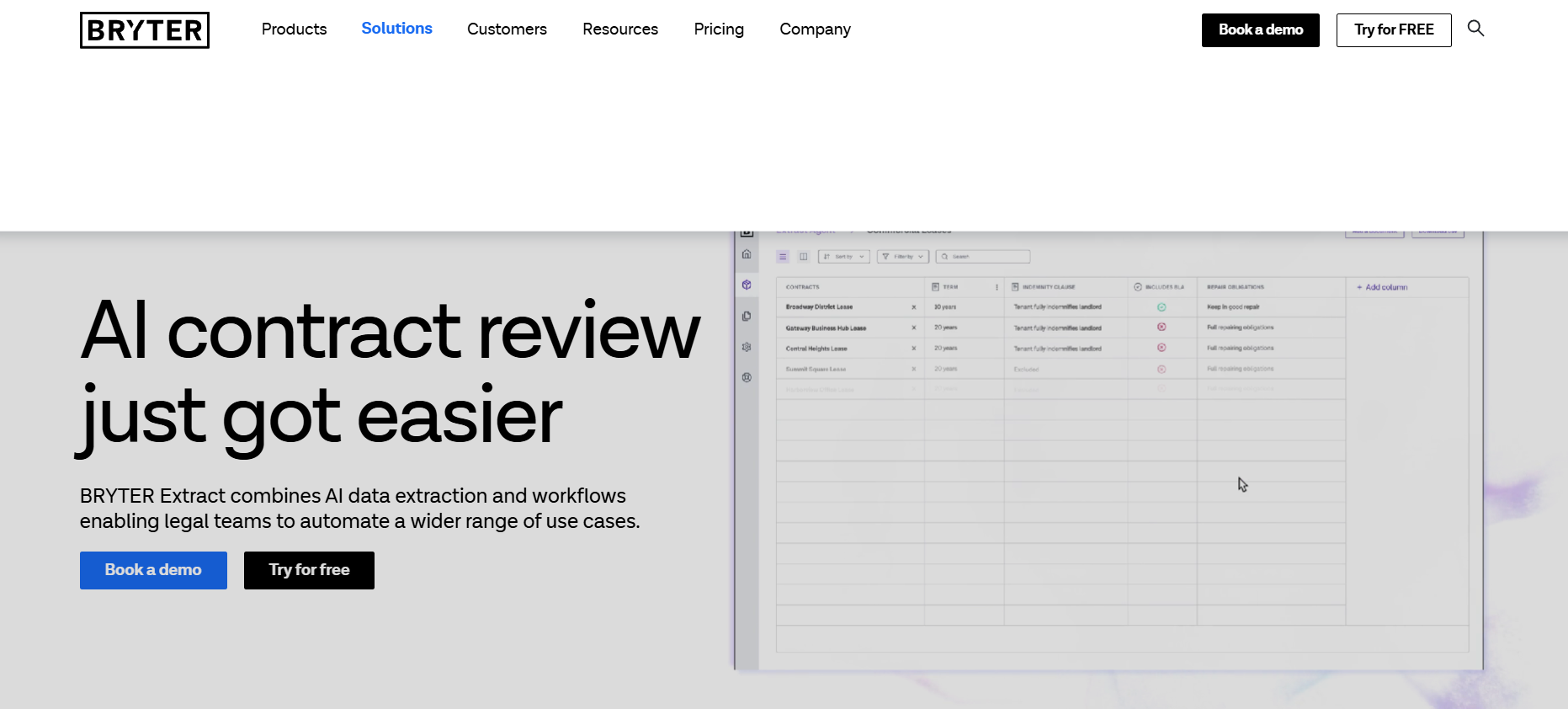This screenshot has width=1568, height=709.
Task: Click header Book a demo button
Action: point(1261,30)
